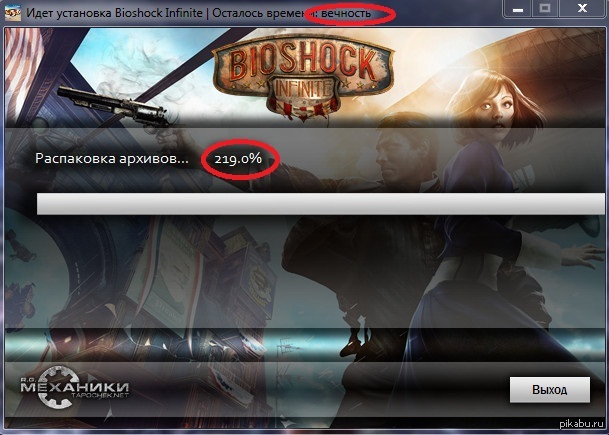Image resolution: width=609 pixels, height=435 pixels.
Task: Click the window title text Идет установка
Action: (x=70, y=13)
